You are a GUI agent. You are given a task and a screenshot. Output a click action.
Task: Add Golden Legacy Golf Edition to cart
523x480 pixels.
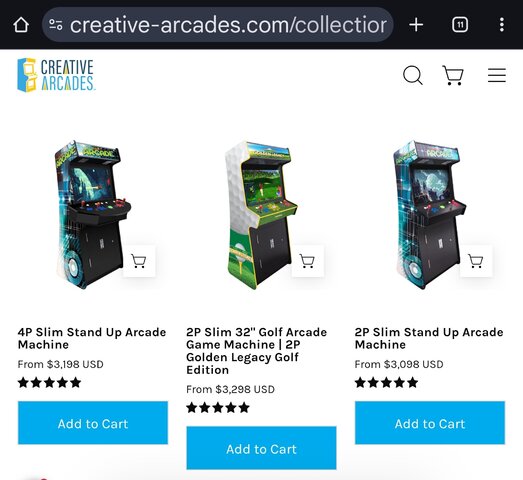261,448
